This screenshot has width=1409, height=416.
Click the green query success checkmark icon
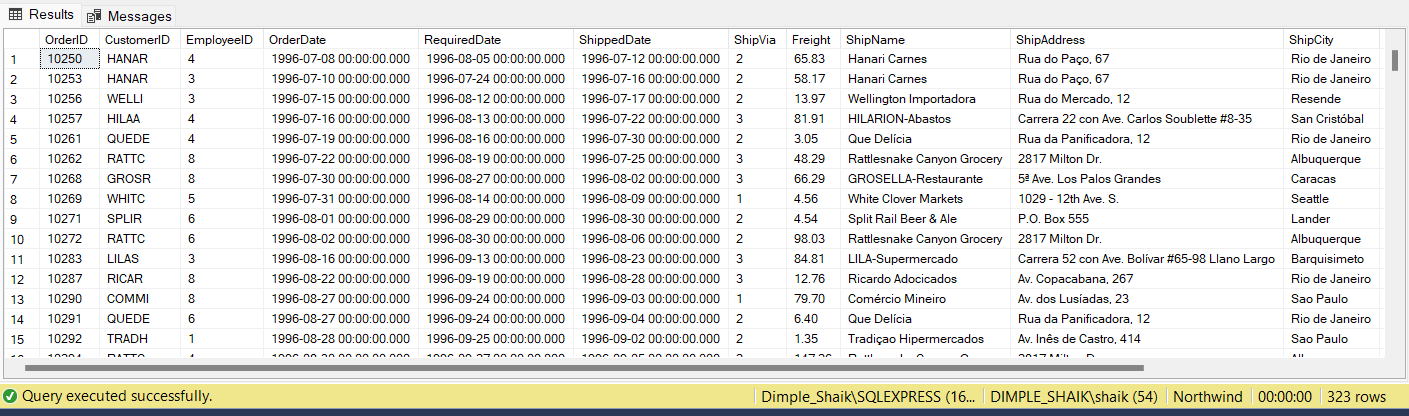pyautogui.click(x=10, y=396)
